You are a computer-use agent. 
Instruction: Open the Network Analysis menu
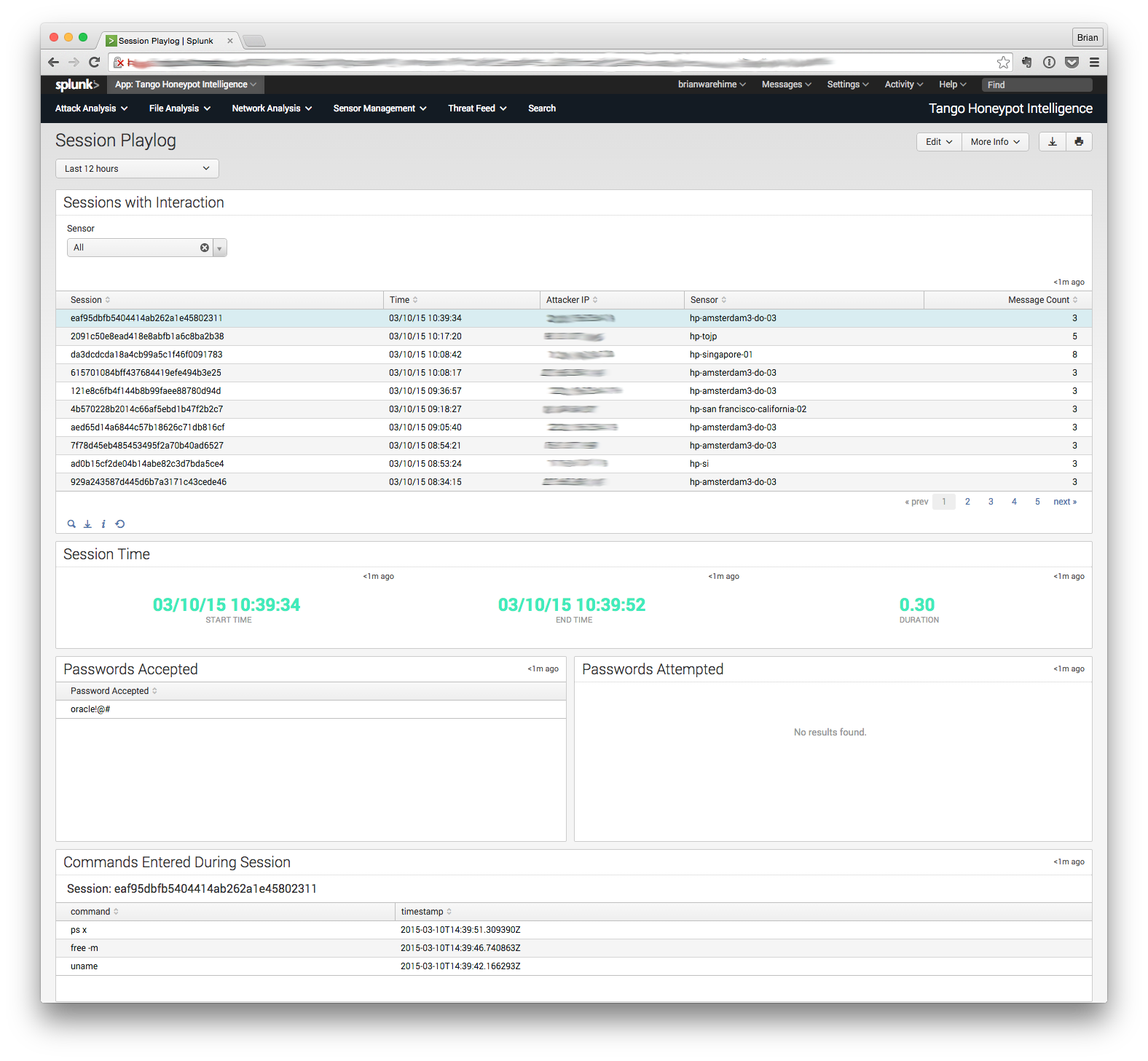click(x=272, y=109)
